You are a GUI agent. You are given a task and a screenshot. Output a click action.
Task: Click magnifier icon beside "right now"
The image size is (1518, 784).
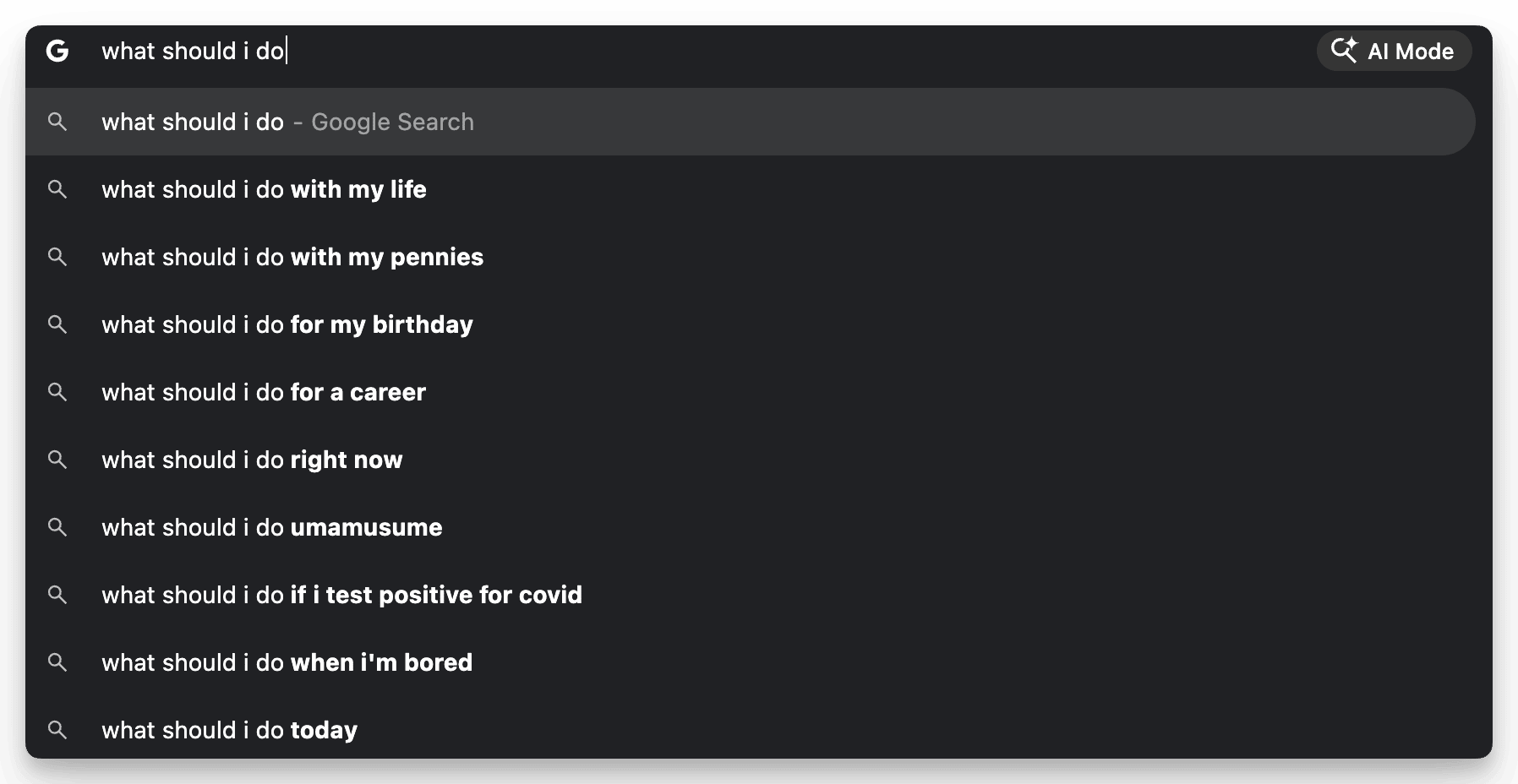coord(57,460)
